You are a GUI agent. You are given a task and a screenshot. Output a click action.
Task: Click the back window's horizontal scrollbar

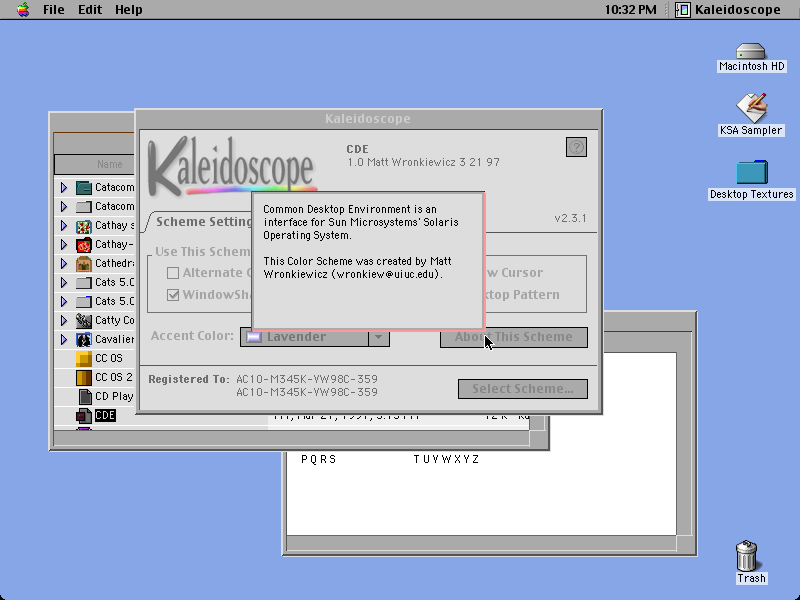(x=481, y=543)
